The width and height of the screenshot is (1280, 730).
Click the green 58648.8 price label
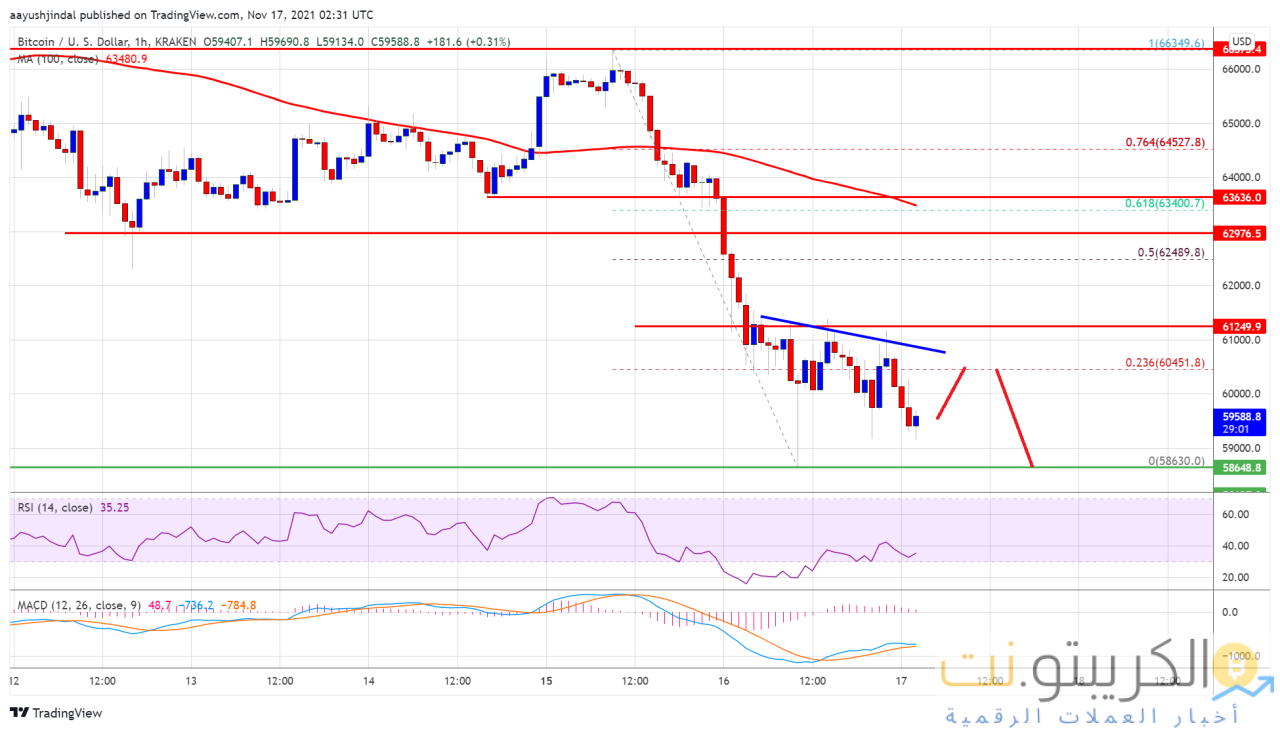coord(1240,466)
